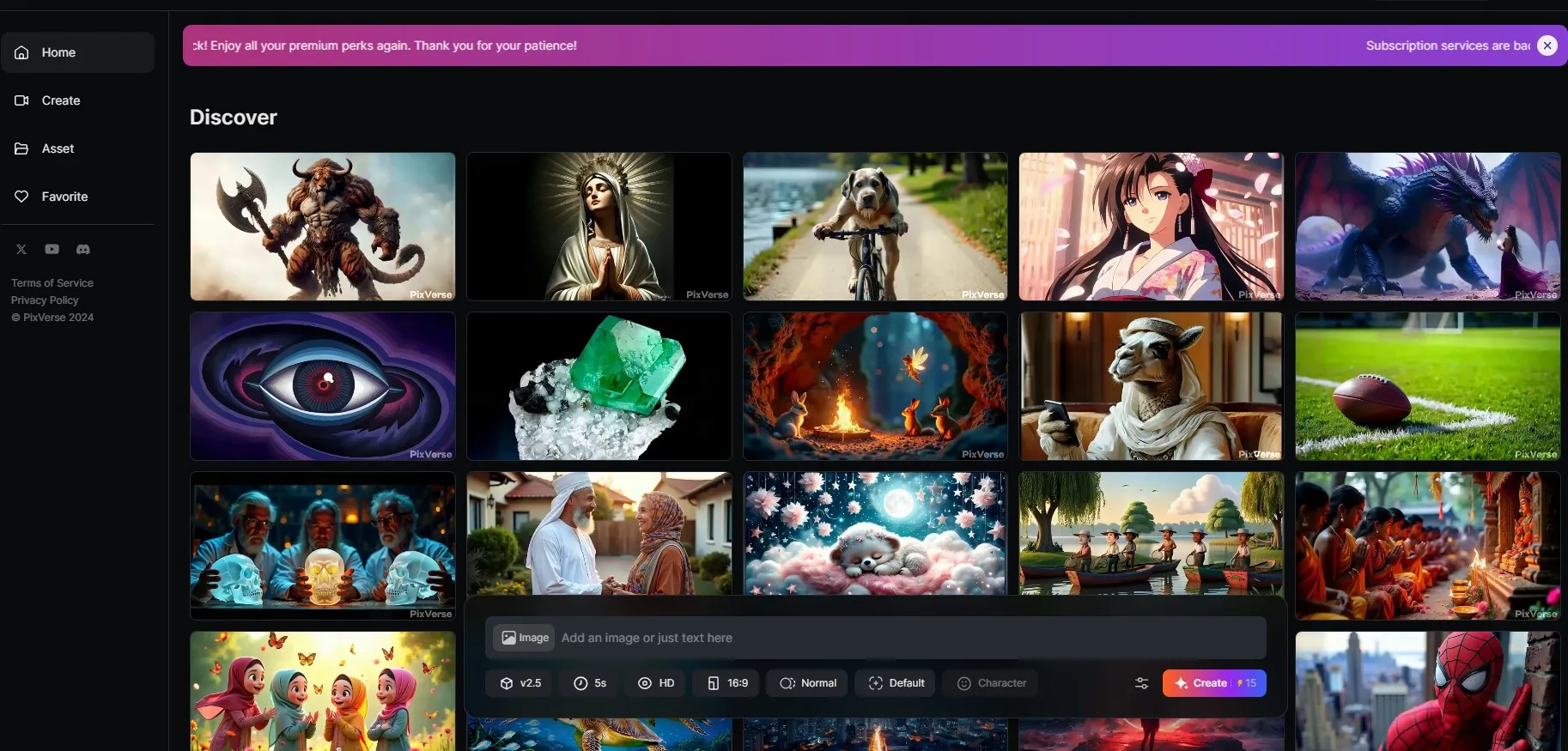Viewport: 1568px width, 751px height.
Task: Open the 16:9 aspect ratio dropdown
Action: [727, 683]
